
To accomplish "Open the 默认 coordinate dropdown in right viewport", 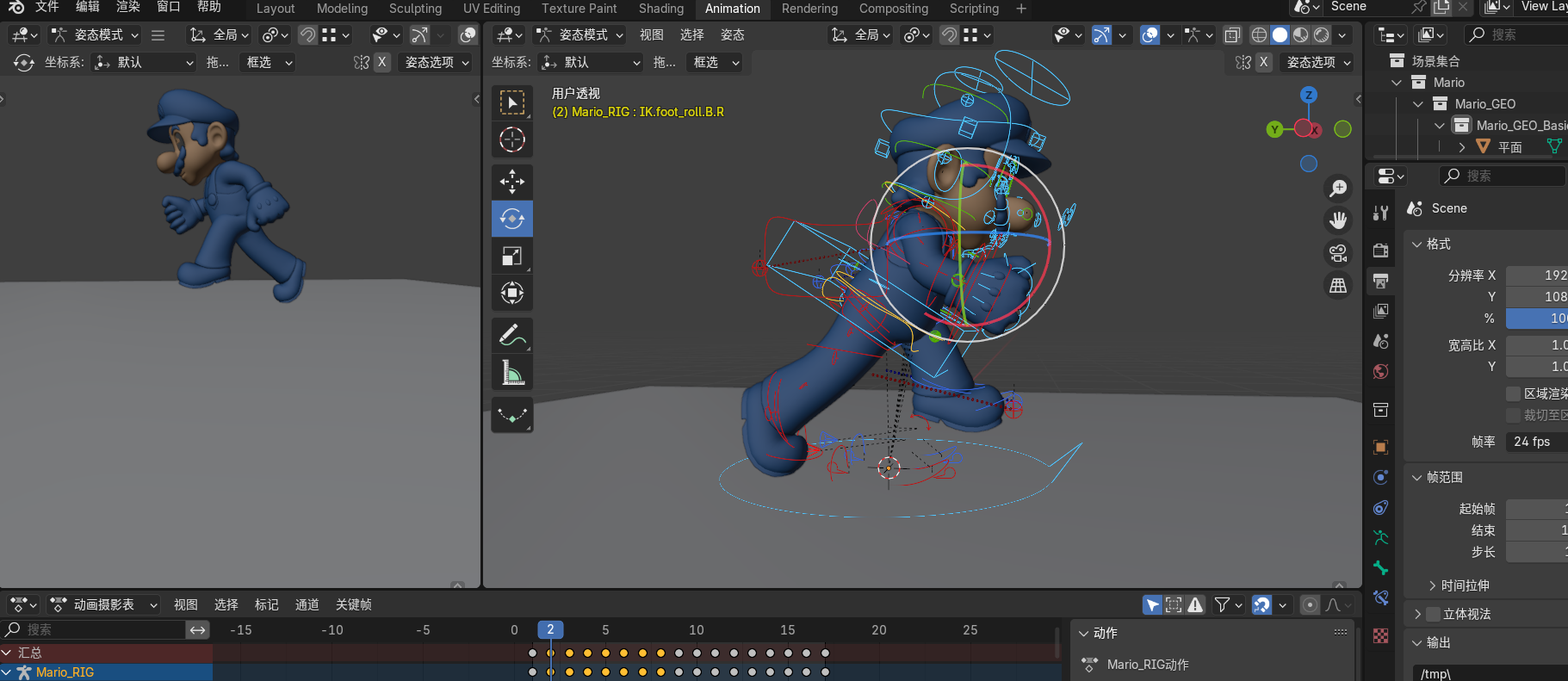I will coord(591,62).
